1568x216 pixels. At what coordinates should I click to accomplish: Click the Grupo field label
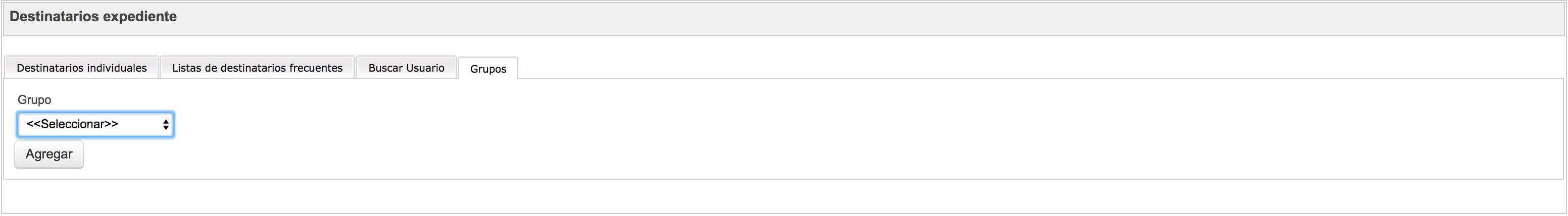coord(34,100)
